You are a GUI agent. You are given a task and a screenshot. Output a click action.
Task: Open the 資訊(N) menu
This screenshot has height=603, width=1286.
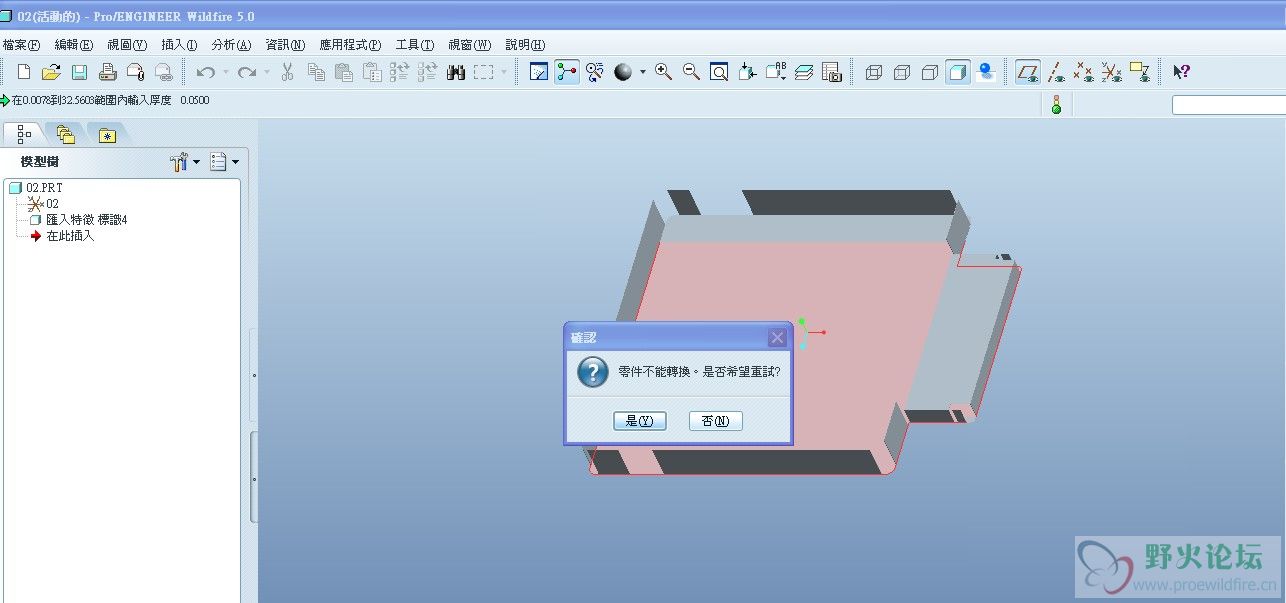click(285, 45)
